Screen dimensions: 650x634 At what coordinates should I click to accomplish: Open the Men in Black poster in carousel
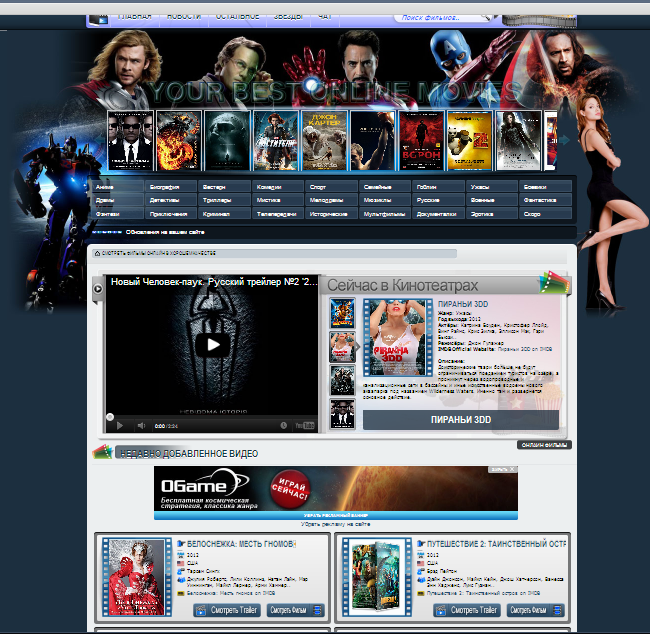131,141
